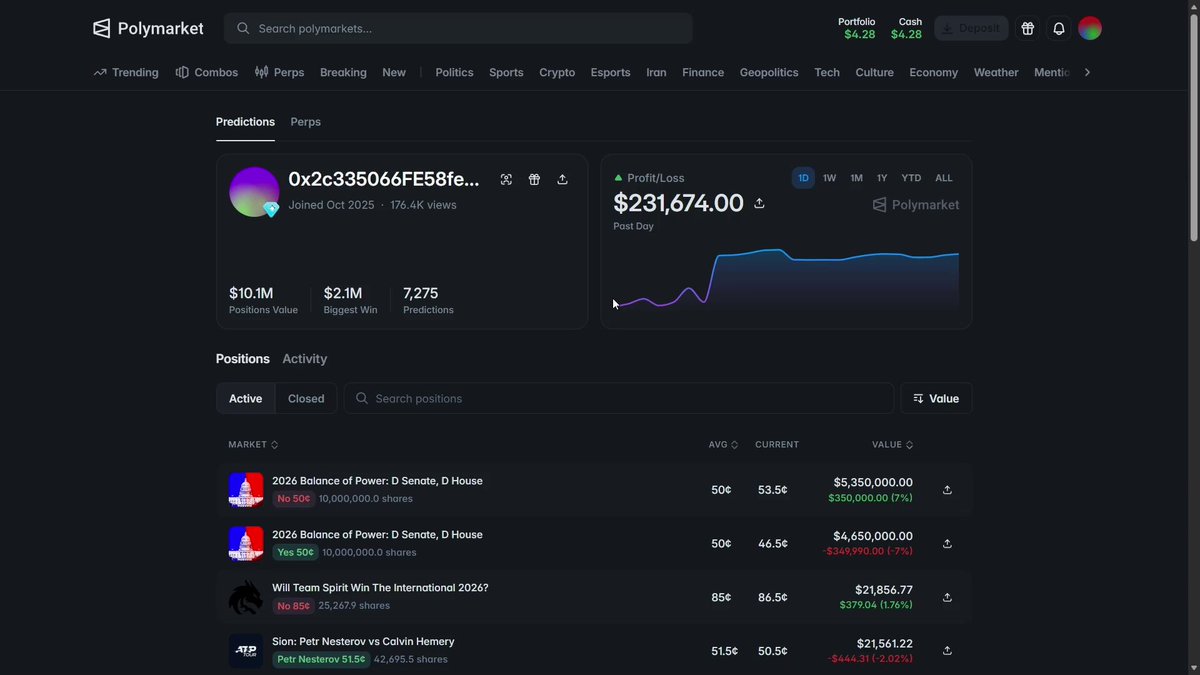This screenshot has width=1200, height=675.
Task: Share the Profit/Loss figure
Action: click(x=759, y=203)
